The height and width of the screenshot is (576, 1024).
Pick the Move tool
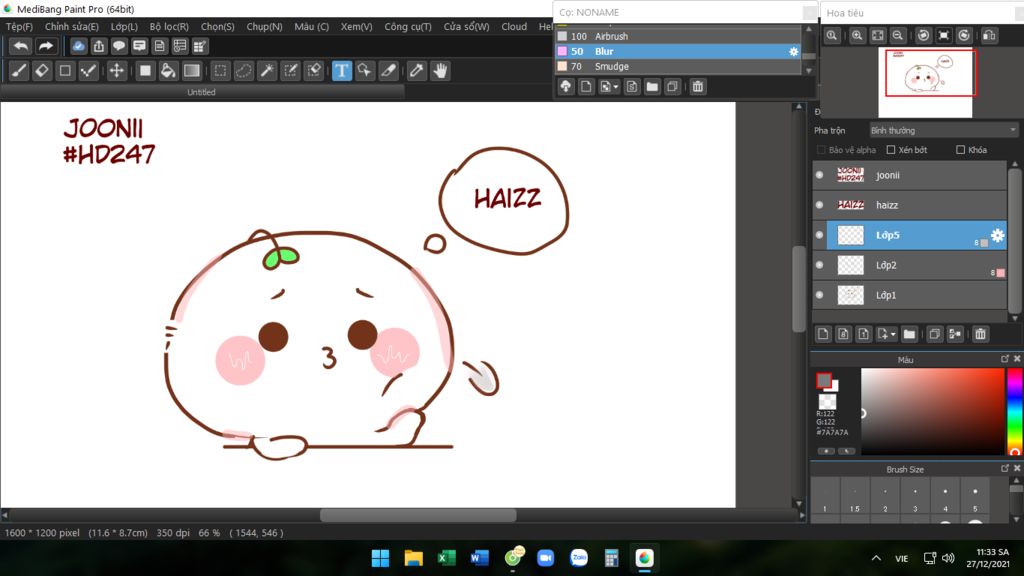pyautogui.click(x=116, y=71)
